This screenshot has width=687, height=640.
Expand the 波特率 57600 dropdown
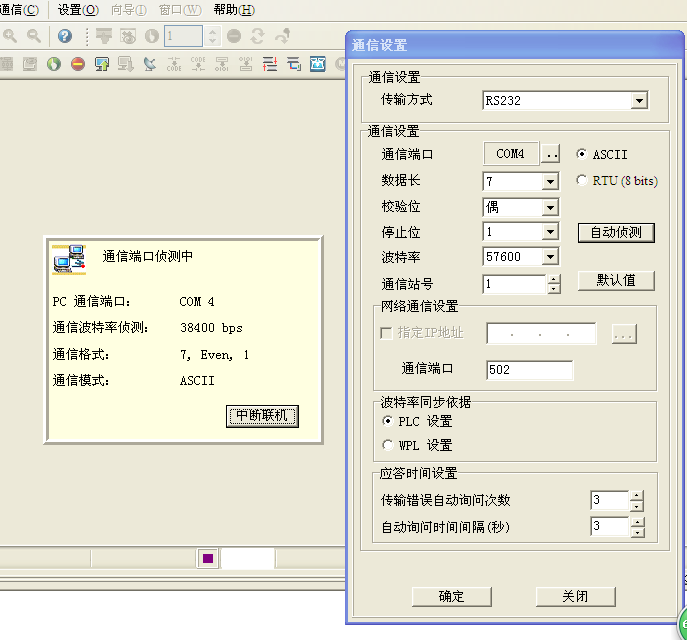point(549,257)
